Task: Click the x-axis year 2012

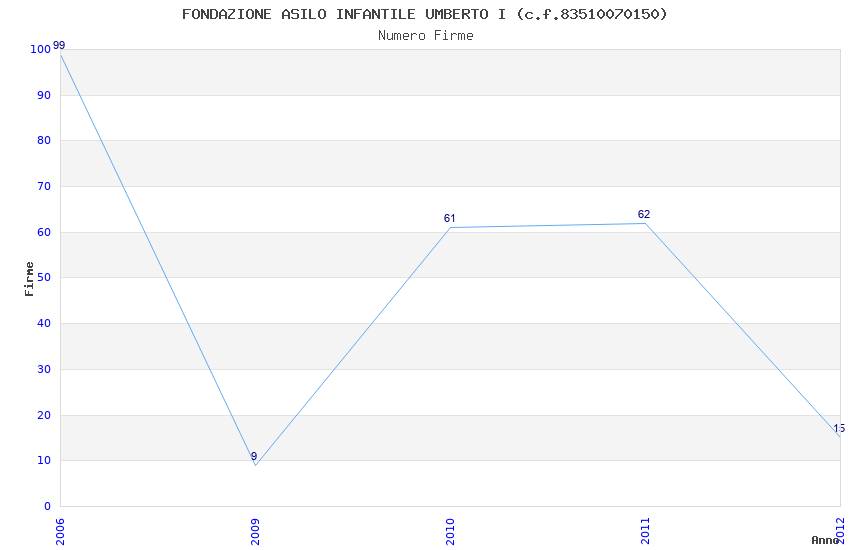Action: pos(840,531)
